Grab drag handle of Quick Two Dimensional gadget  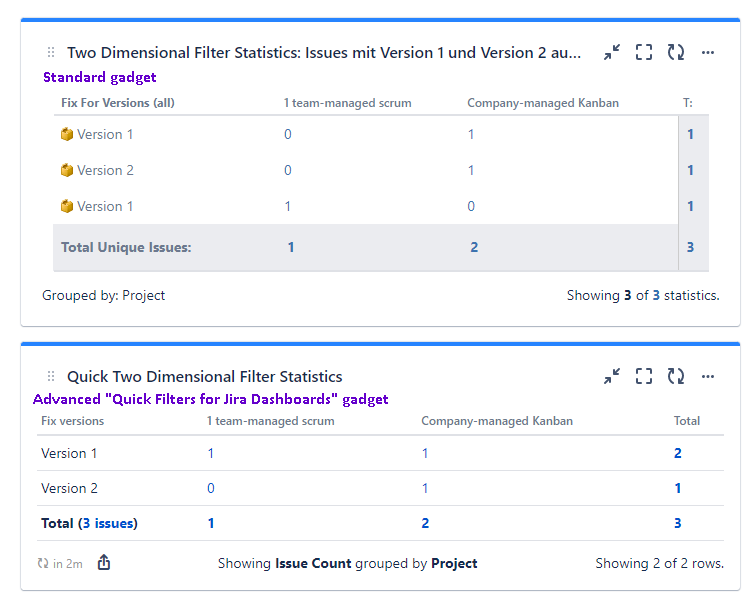pos(51,376)
